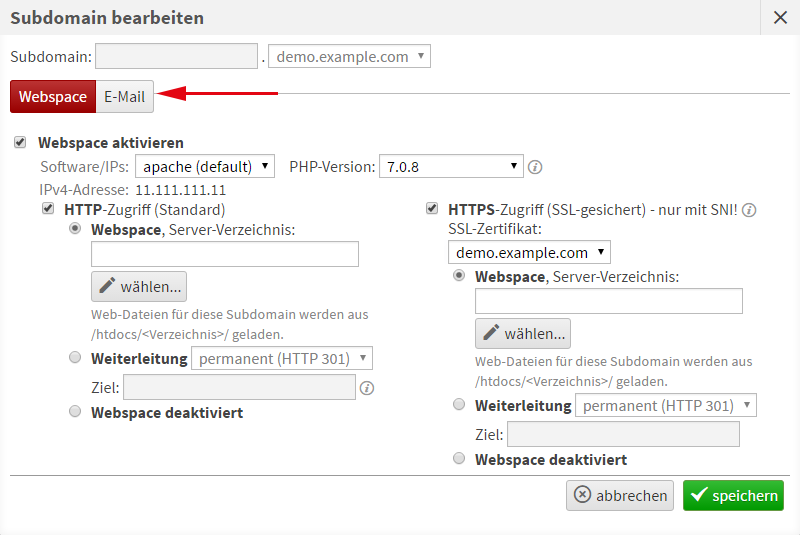Click the abbrechen button
The width and height of the screenshot is (800, 535).
[x=621, y=496]
